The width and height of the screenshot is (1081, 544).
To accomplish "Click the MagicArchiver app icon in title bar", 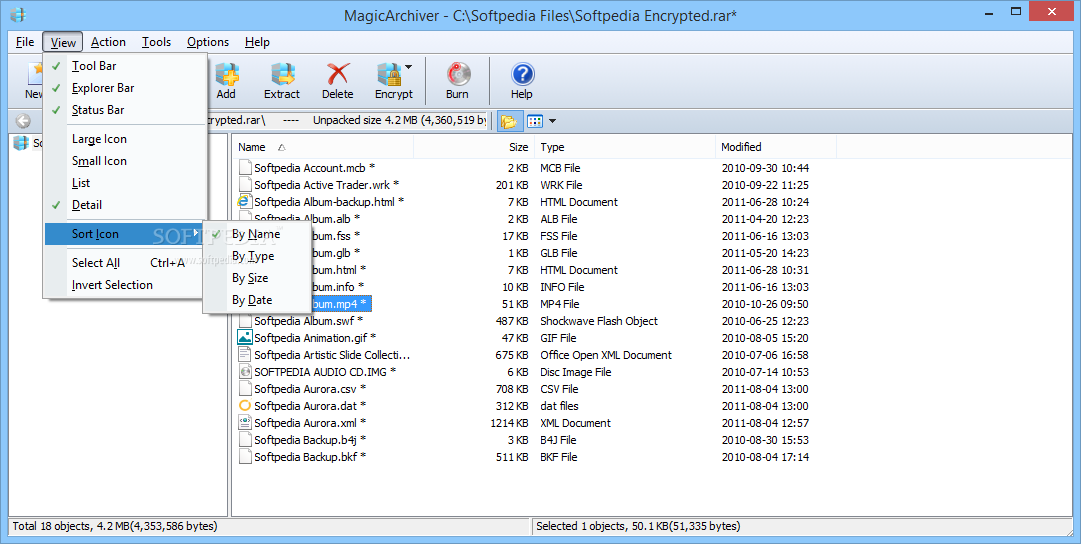I will click(x=19, y=14).
